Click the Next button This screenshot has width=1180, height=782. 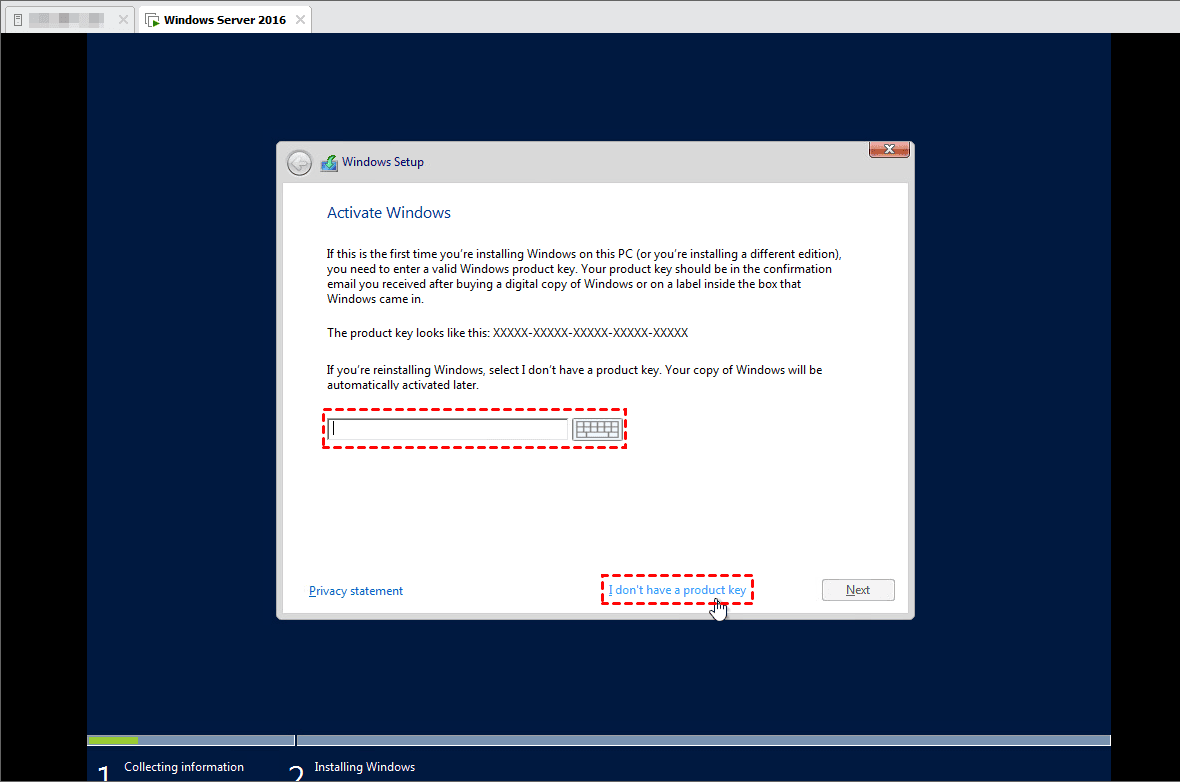click(858, 590)
